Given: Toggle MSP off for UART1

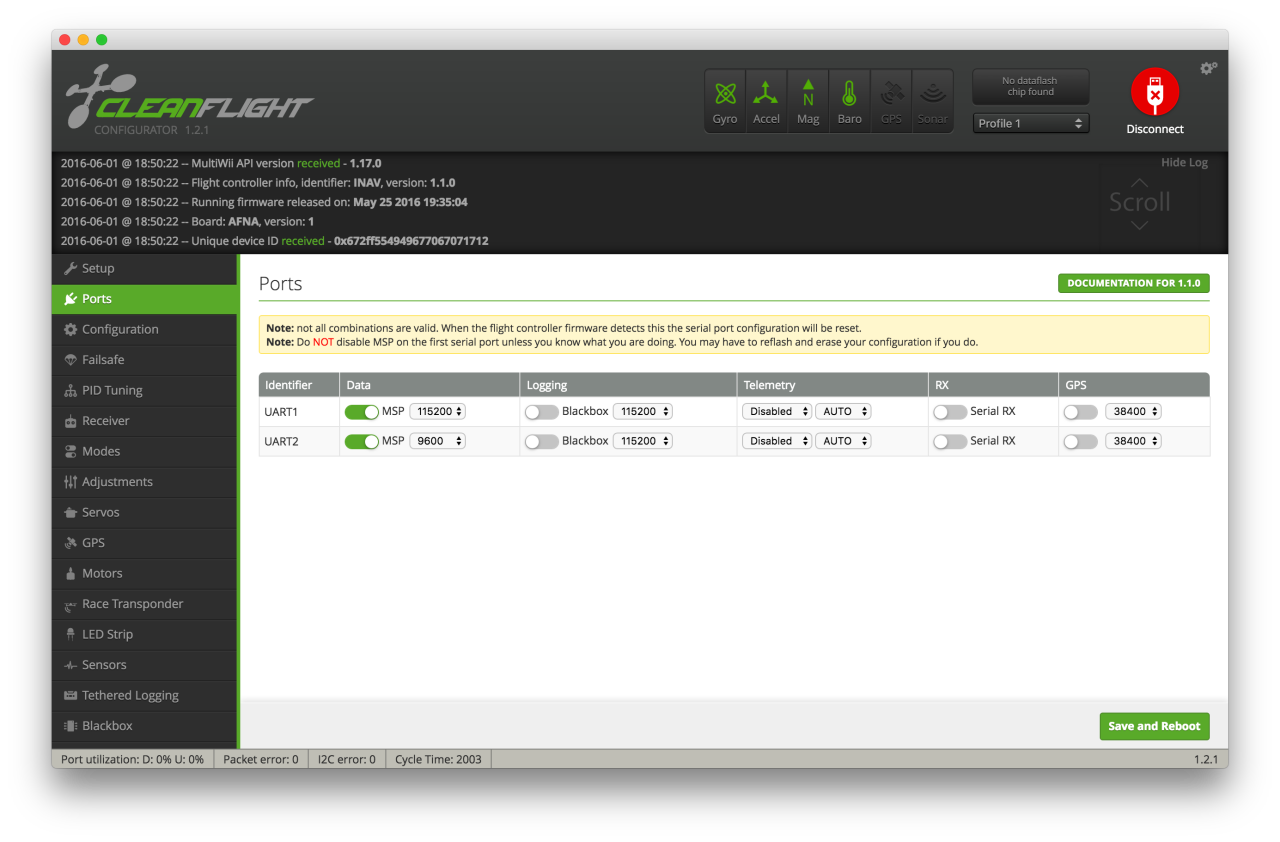Looking at the screenshot, I should click(x=362, y=411).
